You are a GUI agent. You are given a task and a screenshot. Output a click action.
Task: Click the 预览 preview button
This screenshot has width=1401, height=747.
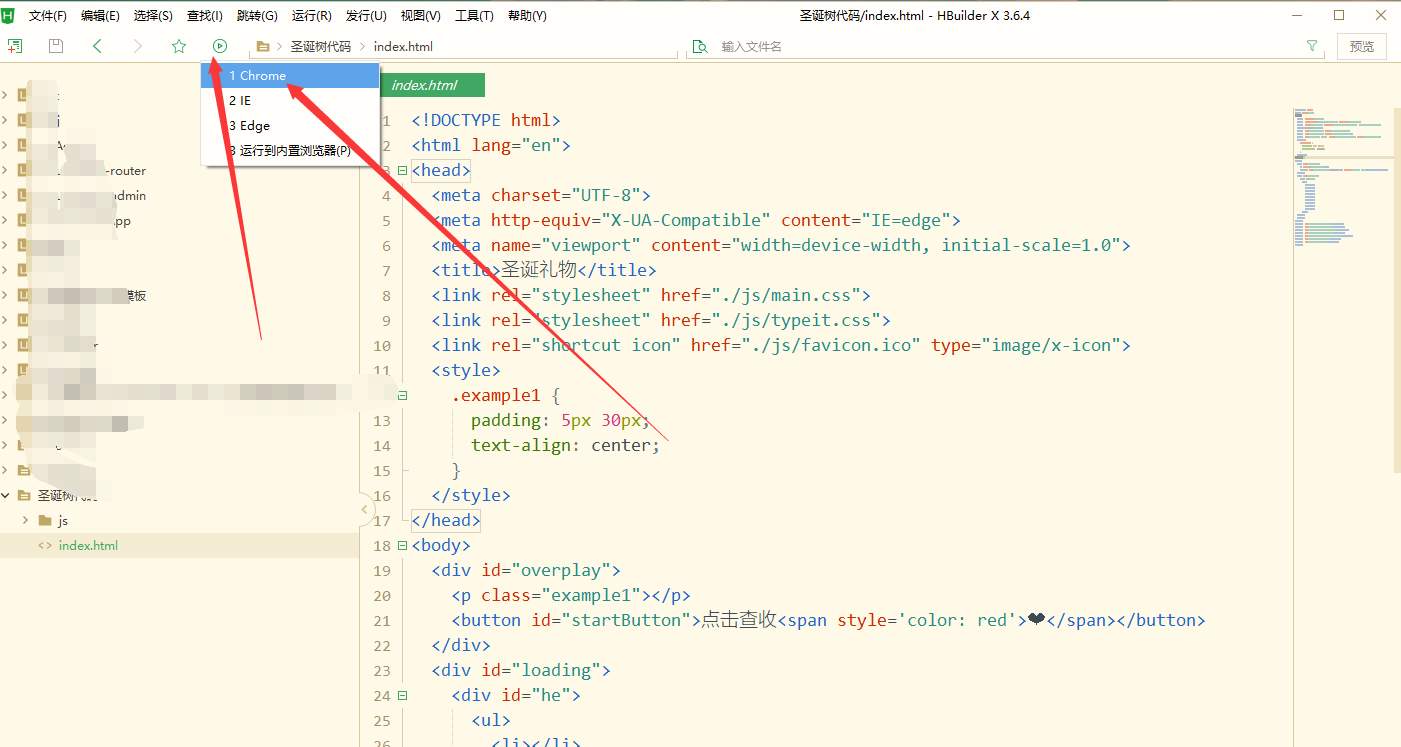(x=1362, y=46)
